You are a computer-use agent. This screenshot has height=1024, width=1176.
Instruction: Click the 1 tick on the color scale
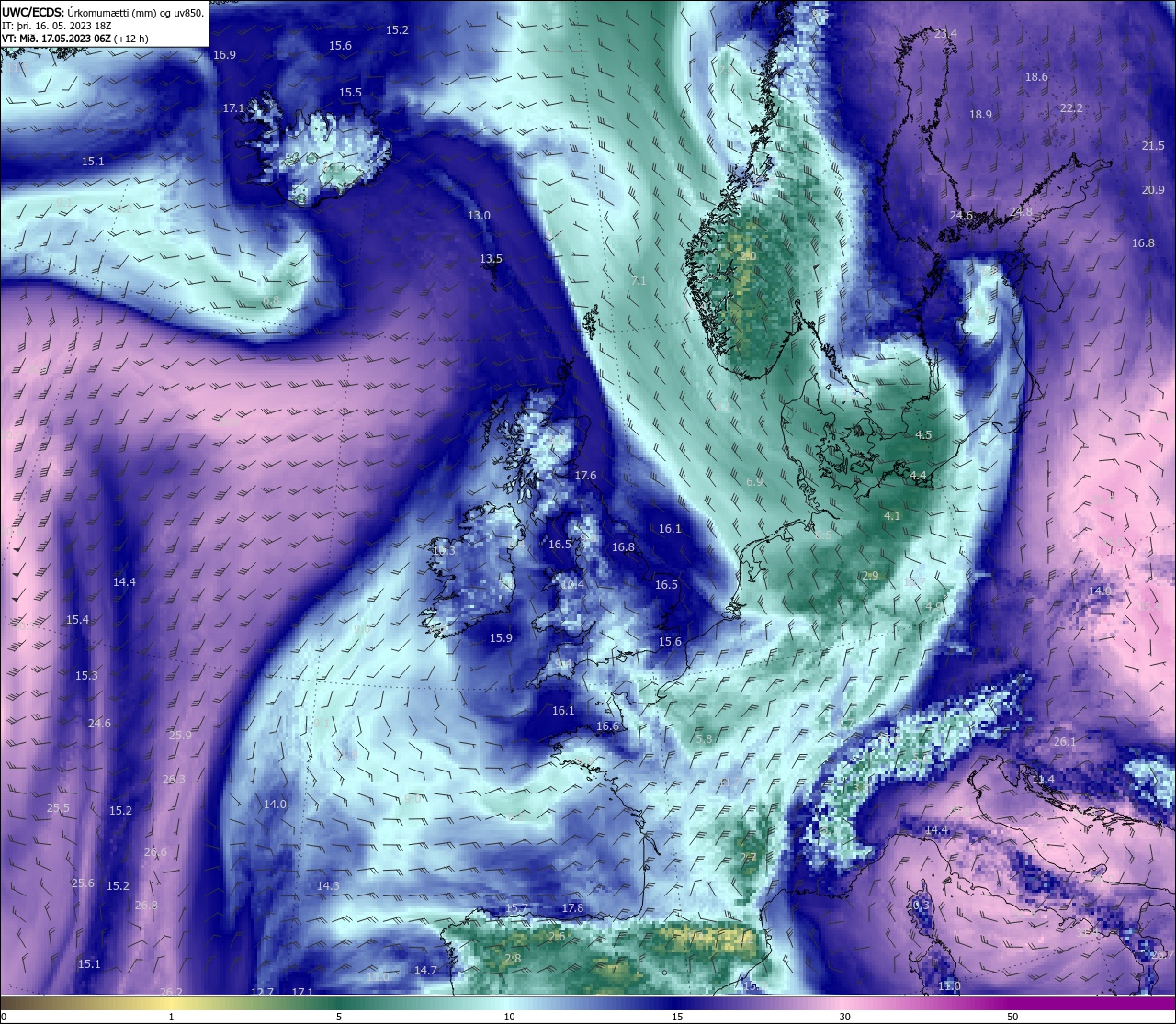click(171, 1018)
